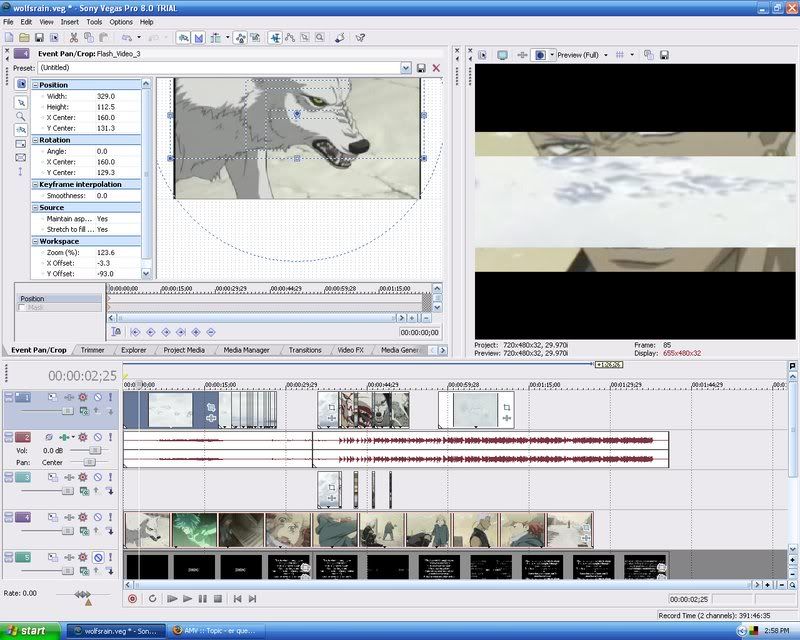The image size is (800, 640).
Task: Save the Pan/Crop preset
Action: tap(421, 68)
